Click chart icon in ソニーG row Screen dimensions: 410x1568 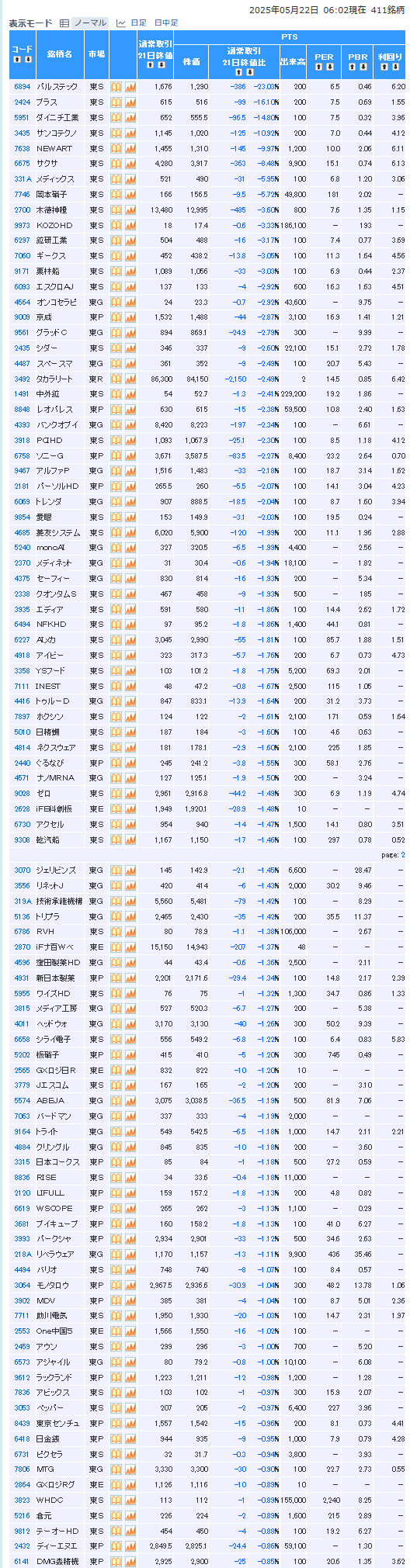(130, 455)
